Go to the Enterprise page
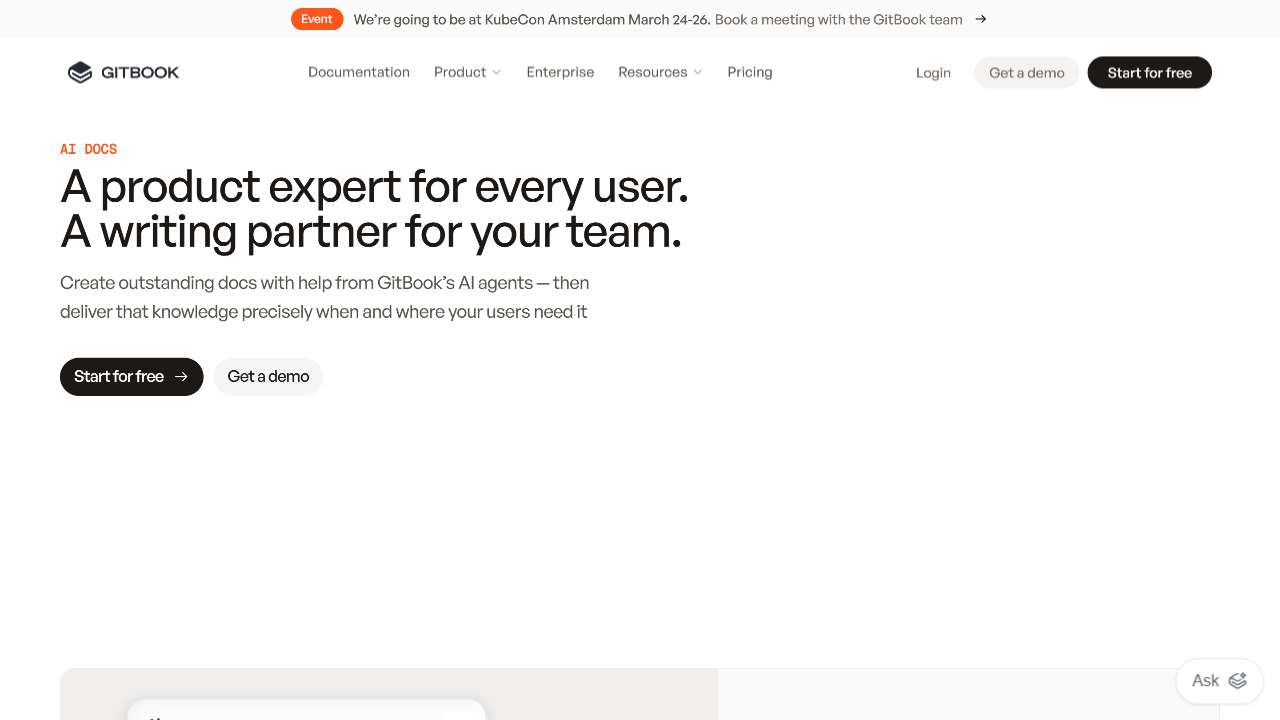This screenshot has width=1280, height=720. coord(560,72)
